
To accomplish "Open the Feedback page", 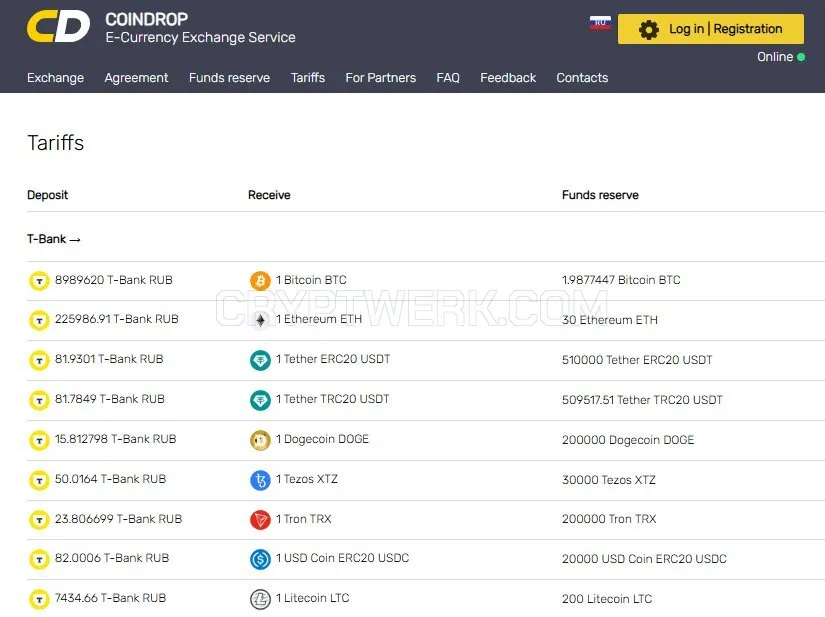I will pyautogui.click(x=508, y=78).
